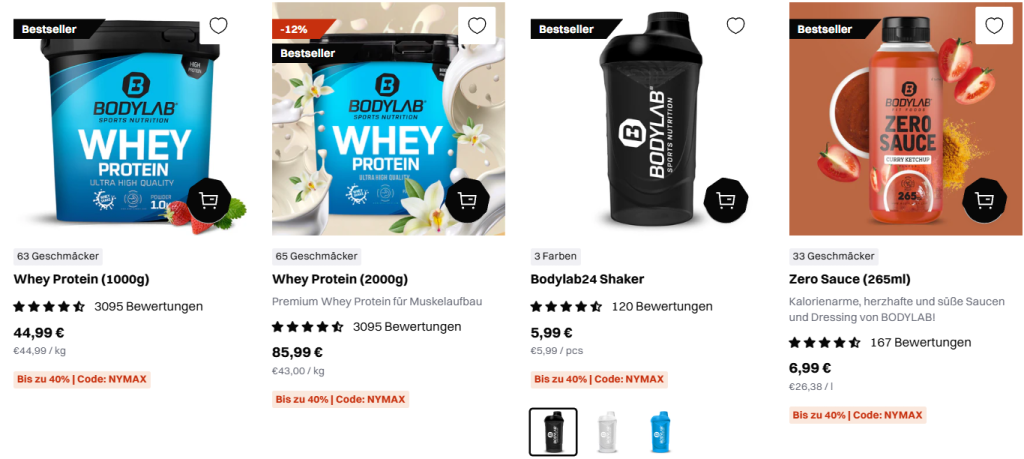Add Whey Protein (1000g) to cart

click(208, 200)
